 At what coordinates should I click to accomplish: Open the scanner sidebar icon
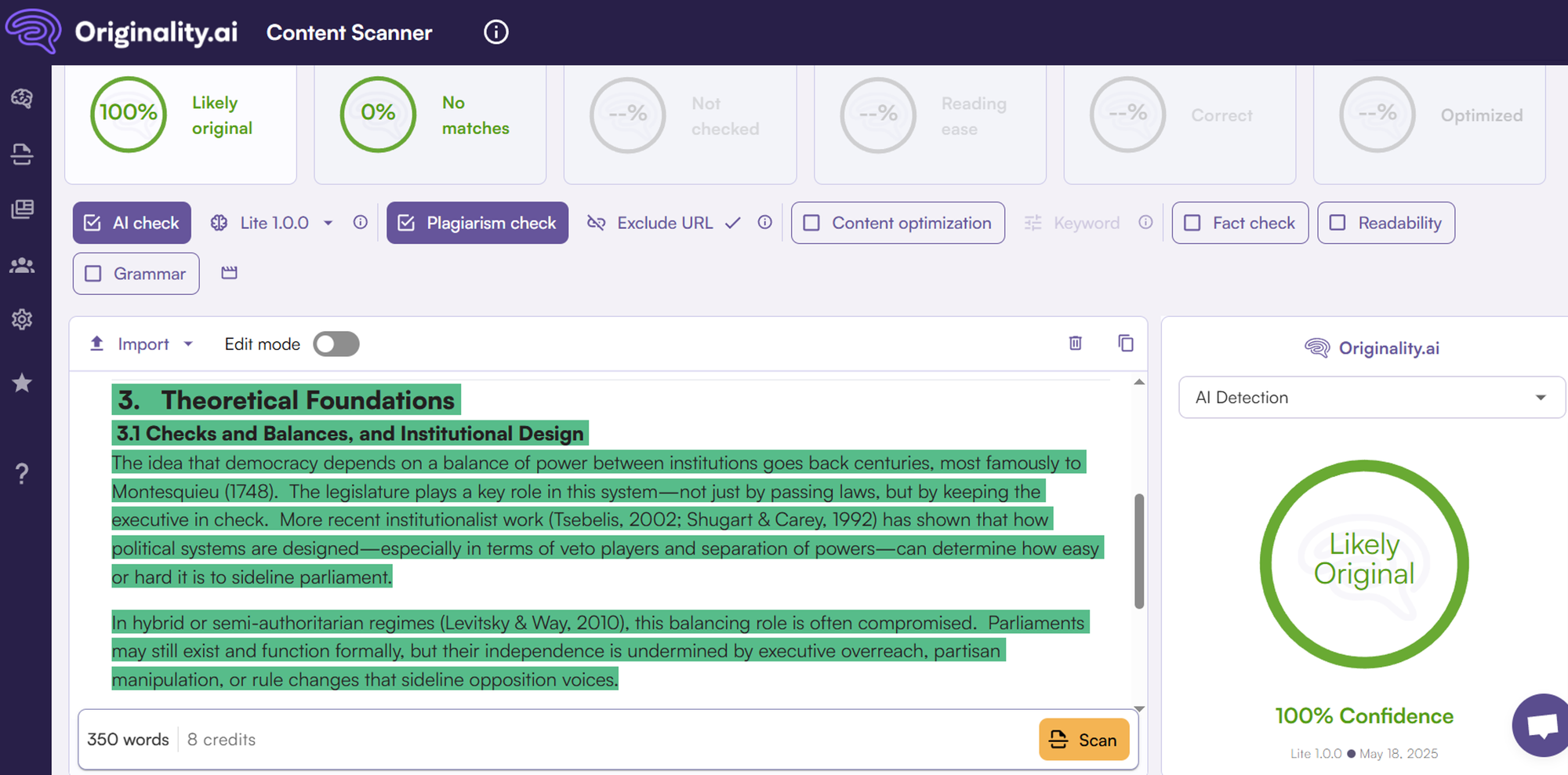point(22,154)
